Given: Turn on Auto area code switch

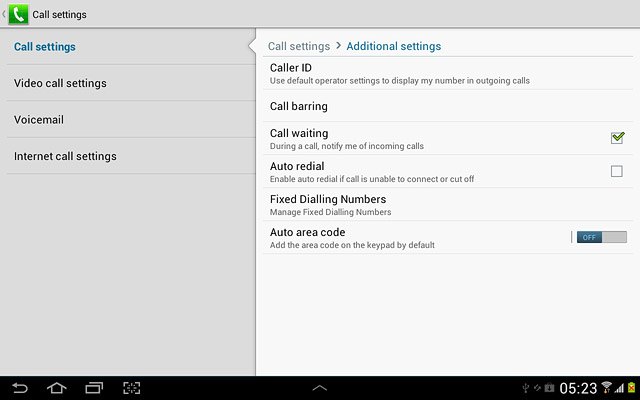Looking at the screenshot, I should pos(602,237).
